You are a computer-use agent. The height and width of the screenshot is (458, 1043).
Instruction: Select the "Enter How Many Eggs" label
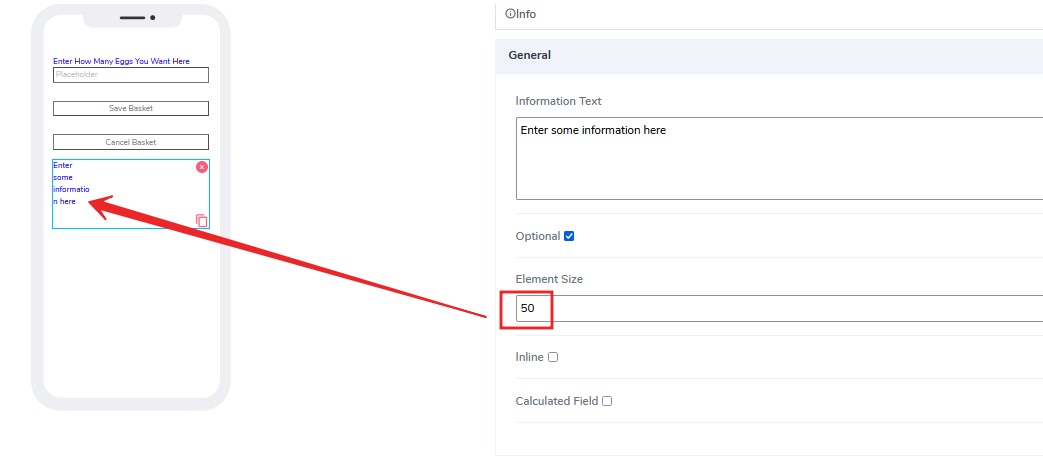(x=121, y=61)
